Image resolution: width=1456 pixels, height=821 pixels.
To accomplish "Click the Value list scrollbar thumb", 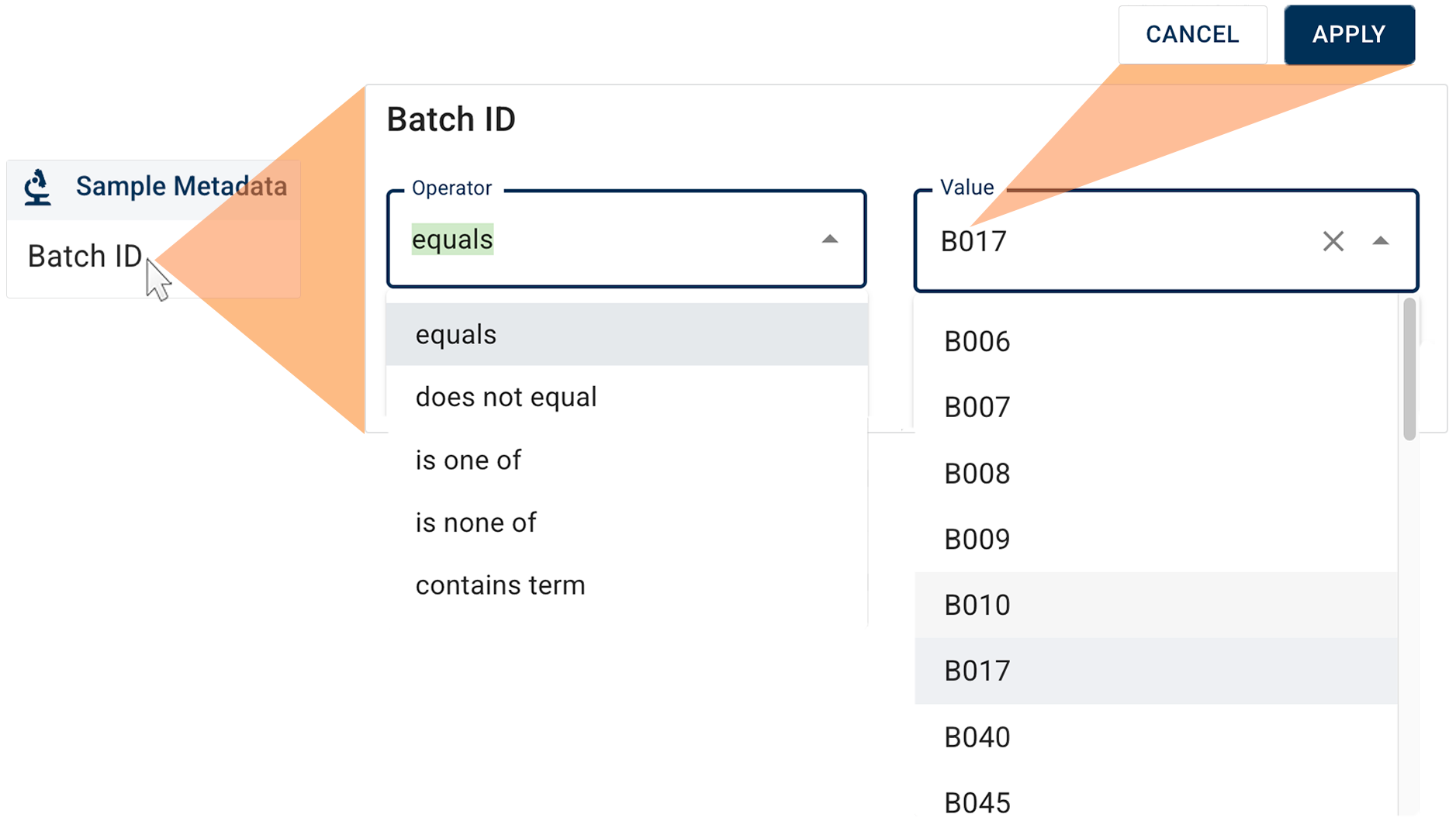I will point(1409,369).
